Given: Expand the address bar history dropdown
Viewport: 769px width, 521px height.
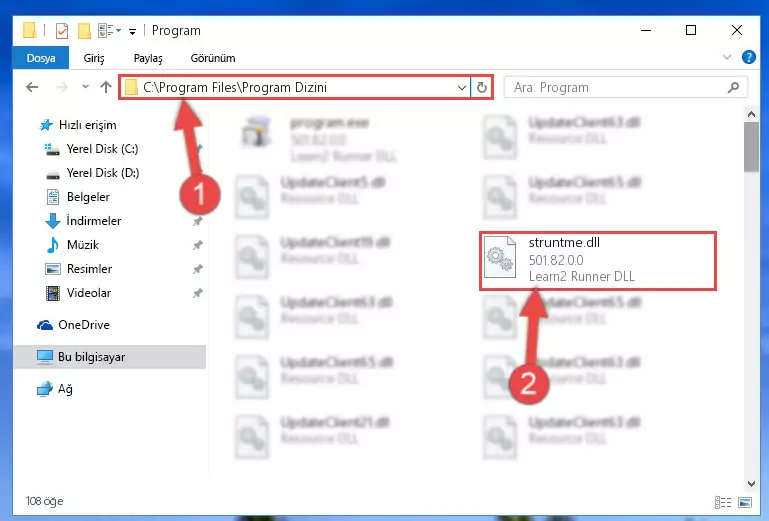Looking at the screenshot, I should [x=461, y=88].
